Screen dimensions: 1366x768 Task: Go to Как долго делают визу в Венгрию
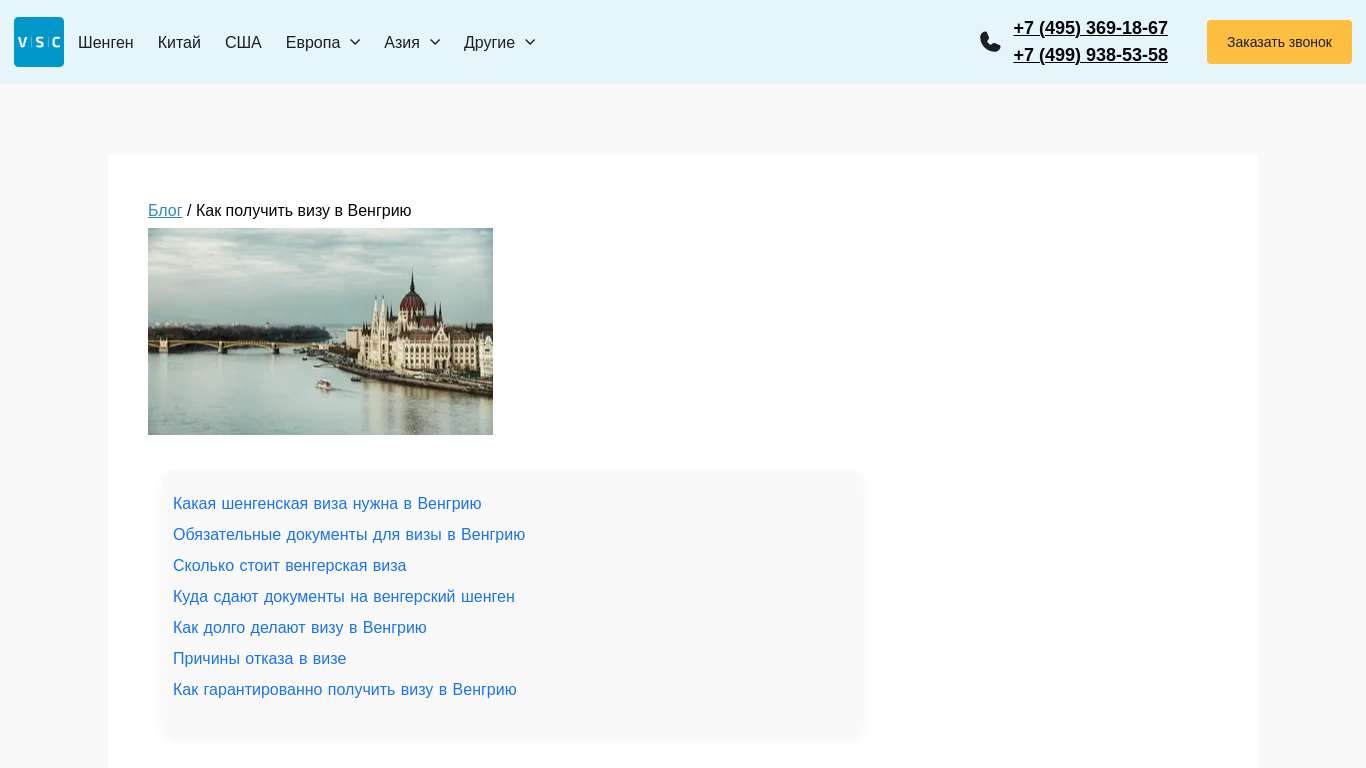tap(300, 627)
